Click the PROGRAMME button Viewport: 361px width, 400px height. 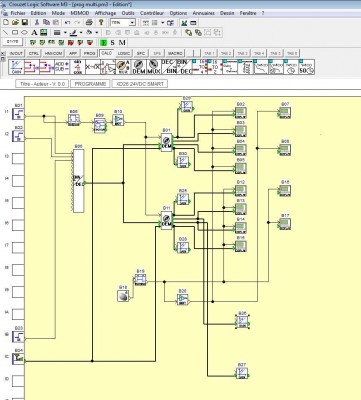[90, 84]
